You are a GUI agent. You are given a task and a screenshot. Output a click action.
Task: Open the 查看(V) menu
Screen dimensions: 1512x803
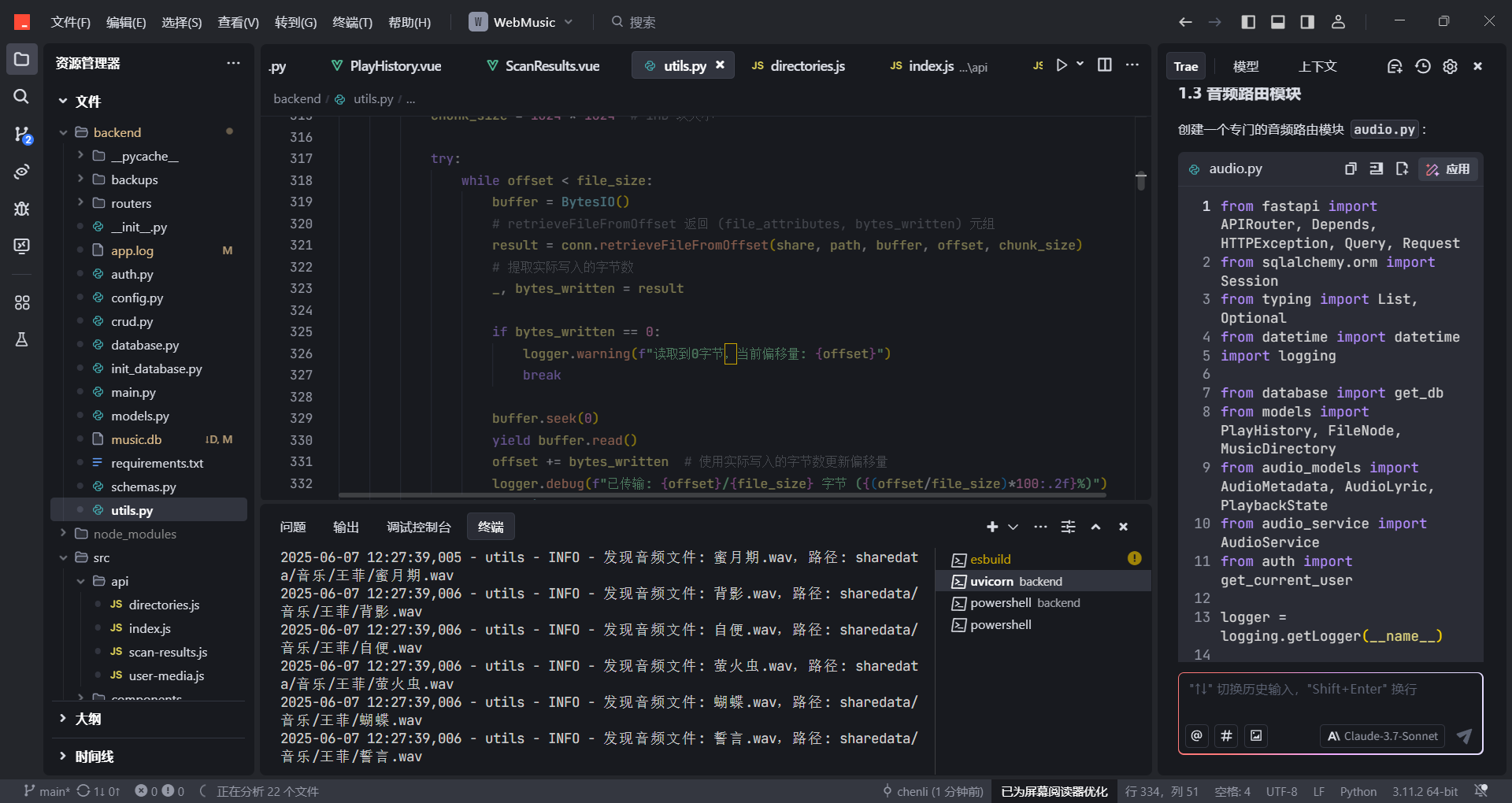pyautogui.click(x=238, y=22)
